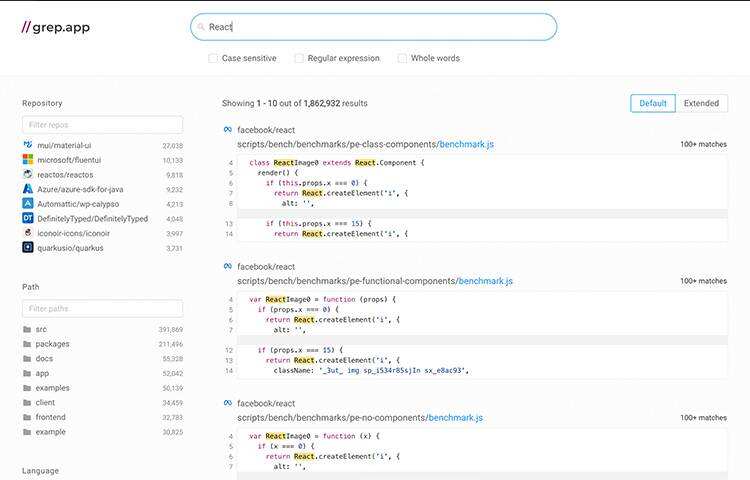The width and height of the screenshot is (750, 480).
Task: Click the Filter repos input field
Action: (x=102, y=125)
